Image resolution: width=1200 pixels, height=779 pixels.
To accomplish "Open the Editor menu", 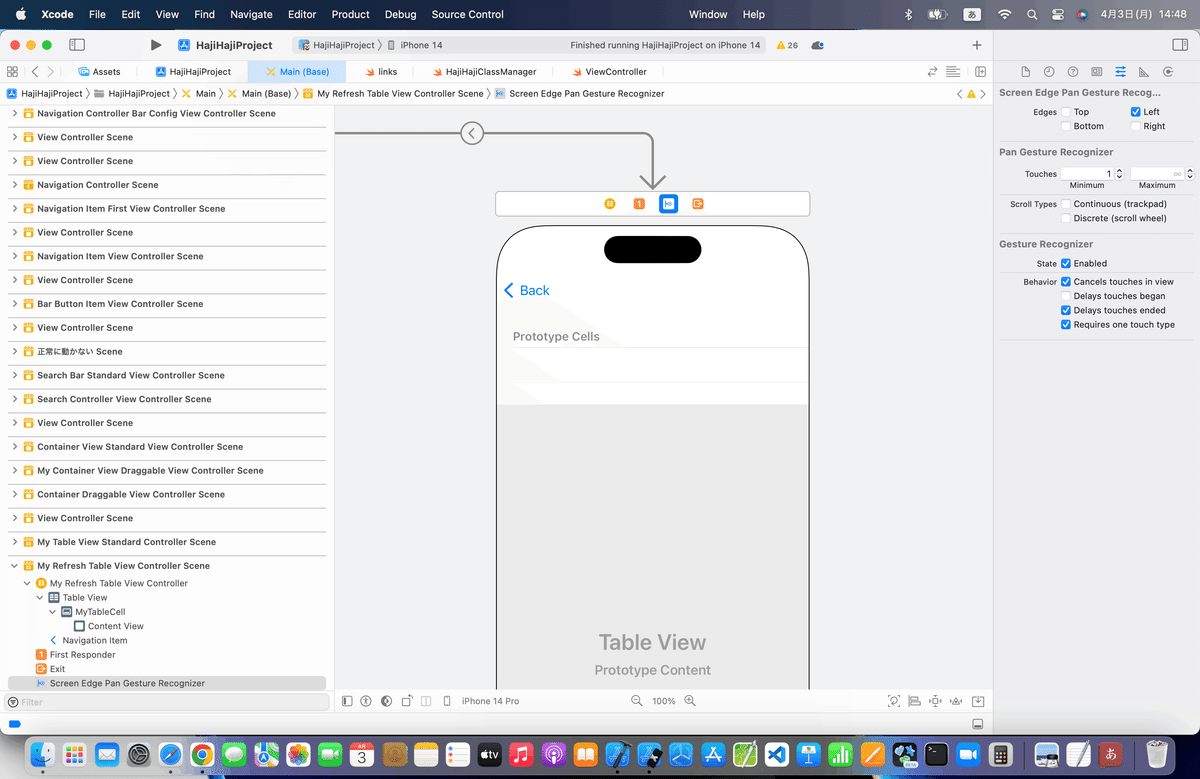I will pyautogui.click(x=302, y=14).
